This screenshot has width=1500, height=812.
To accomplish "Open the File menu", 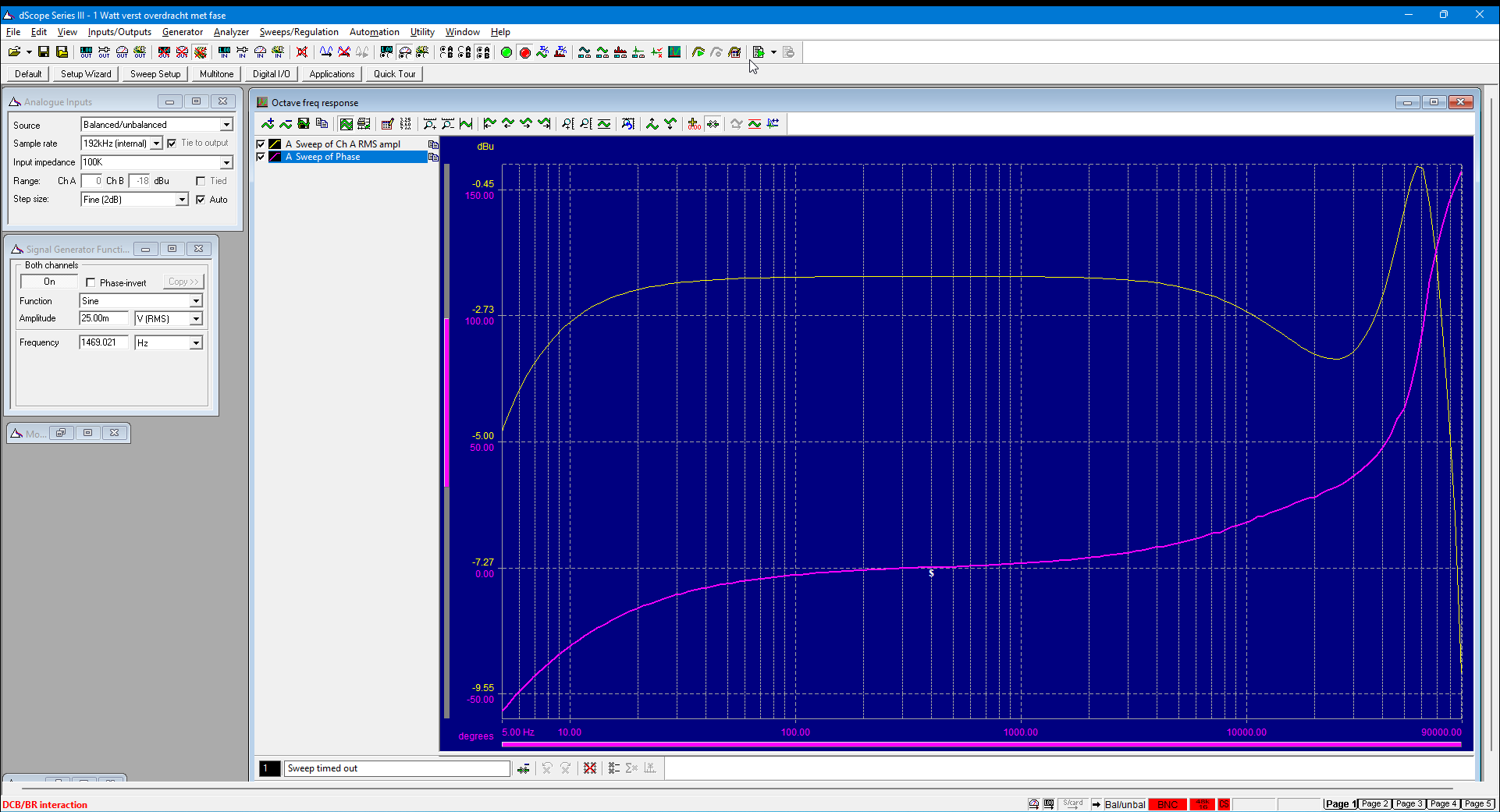I will [x=13, y=32].
